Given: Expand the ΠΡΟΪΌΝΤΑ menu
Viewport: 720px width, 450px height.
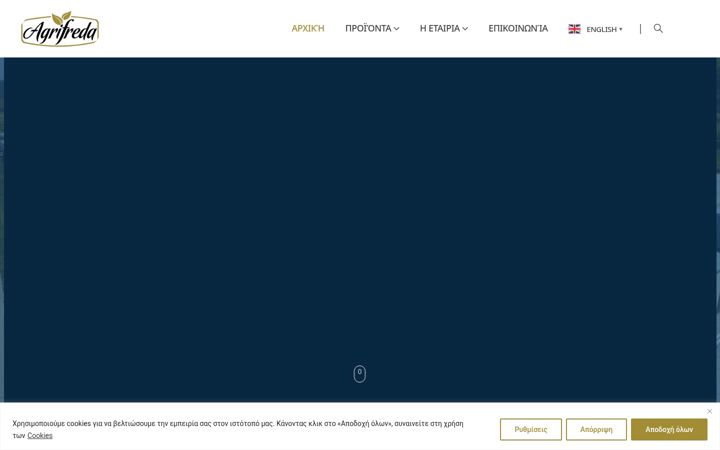Looking at the screenshot, I should point(372,28).
